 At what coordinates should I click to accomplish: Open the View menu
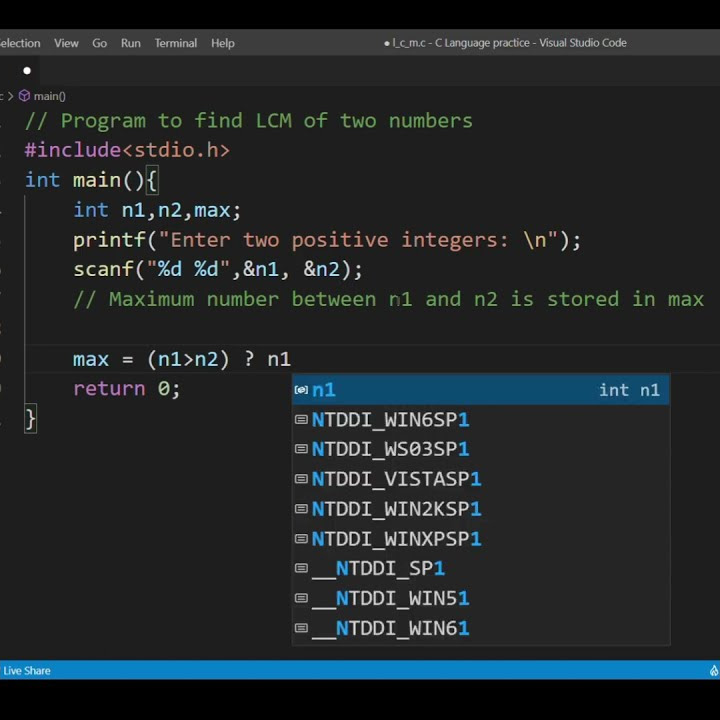66,43
